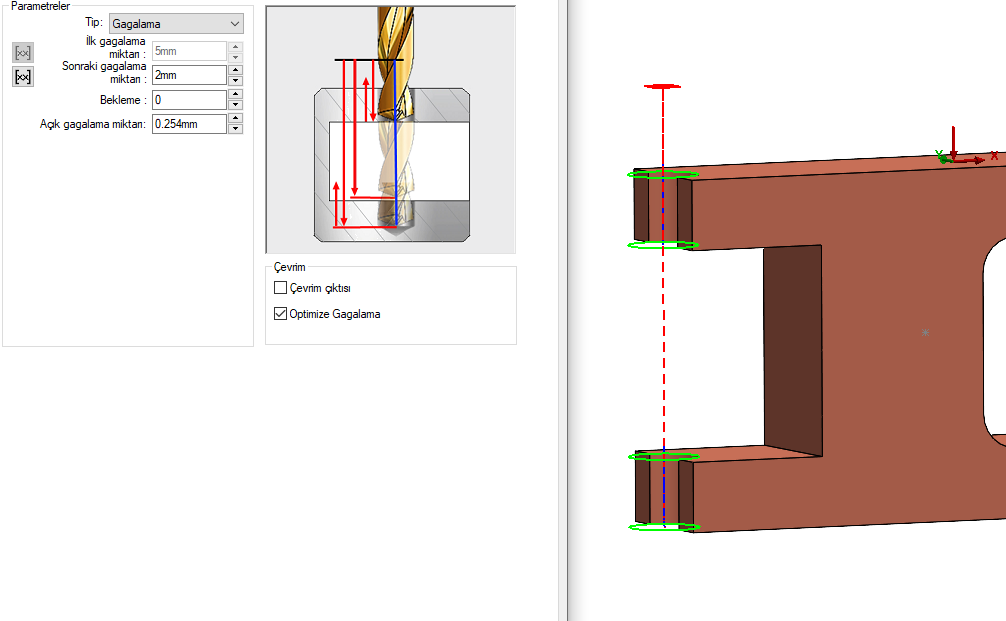Click the red drill start marker above the part
Image resolution: width=1006 pixels, height=621 pixels.
[662, 87]
